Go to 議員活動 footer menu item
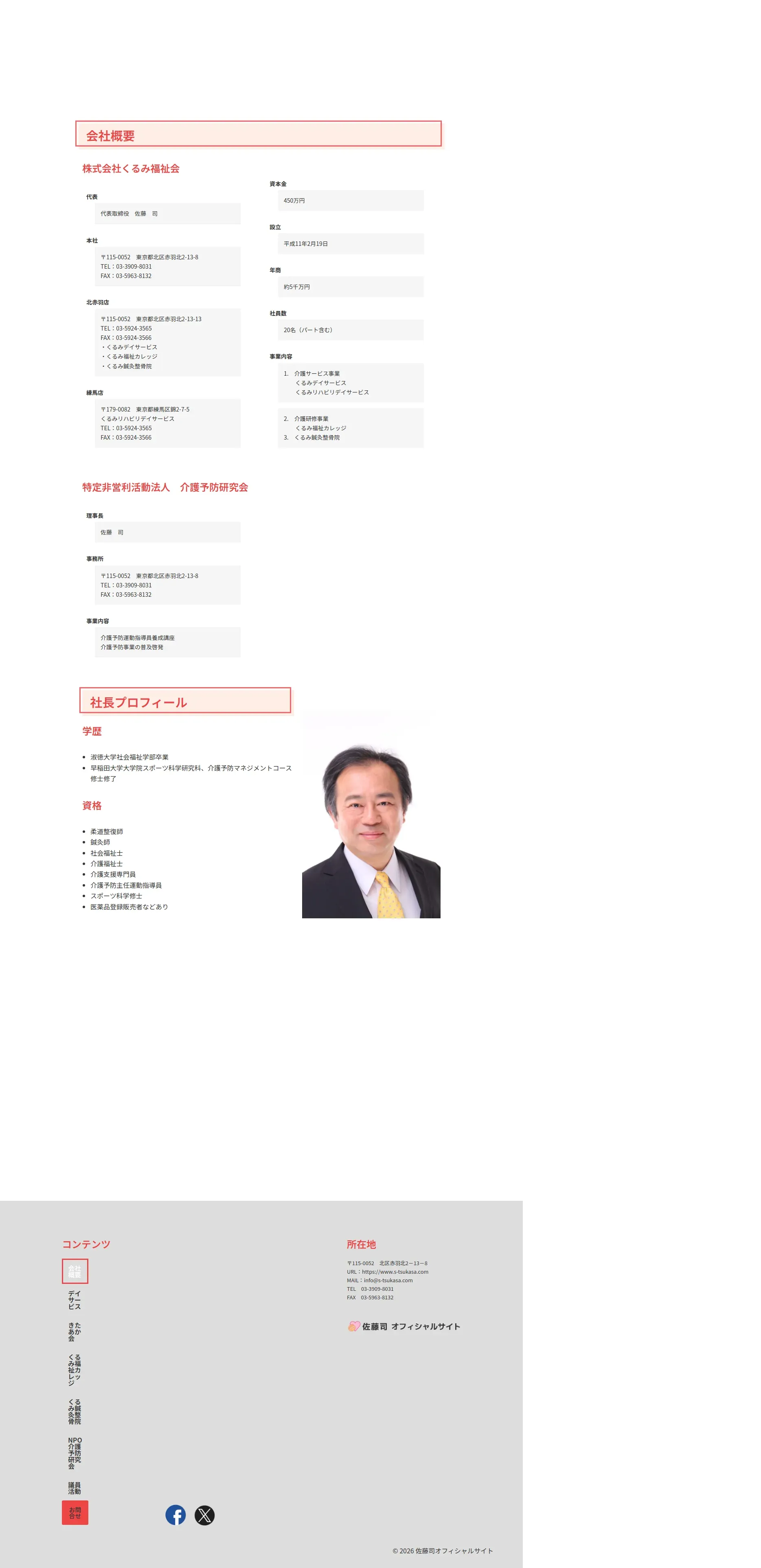This screenshot has width=761, height=1568. 75,1488
